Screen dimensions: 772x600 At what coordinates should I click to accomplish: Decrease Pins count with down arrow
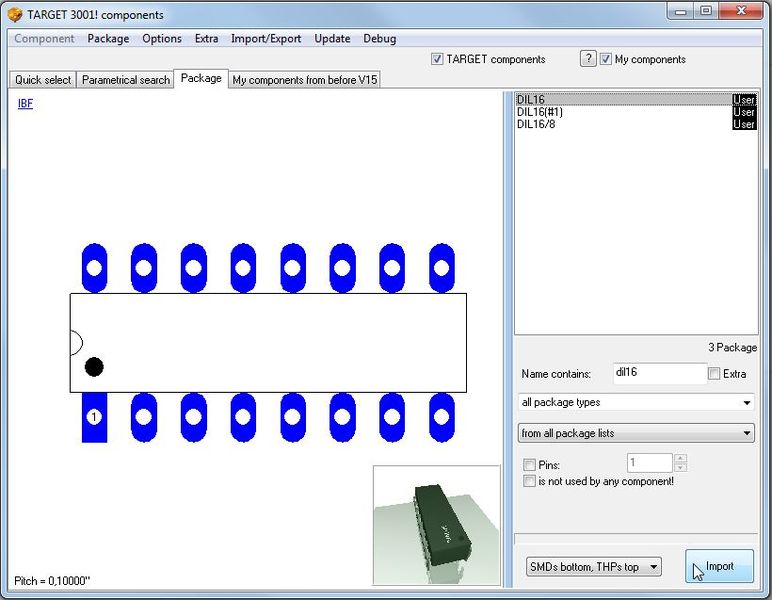680,468
